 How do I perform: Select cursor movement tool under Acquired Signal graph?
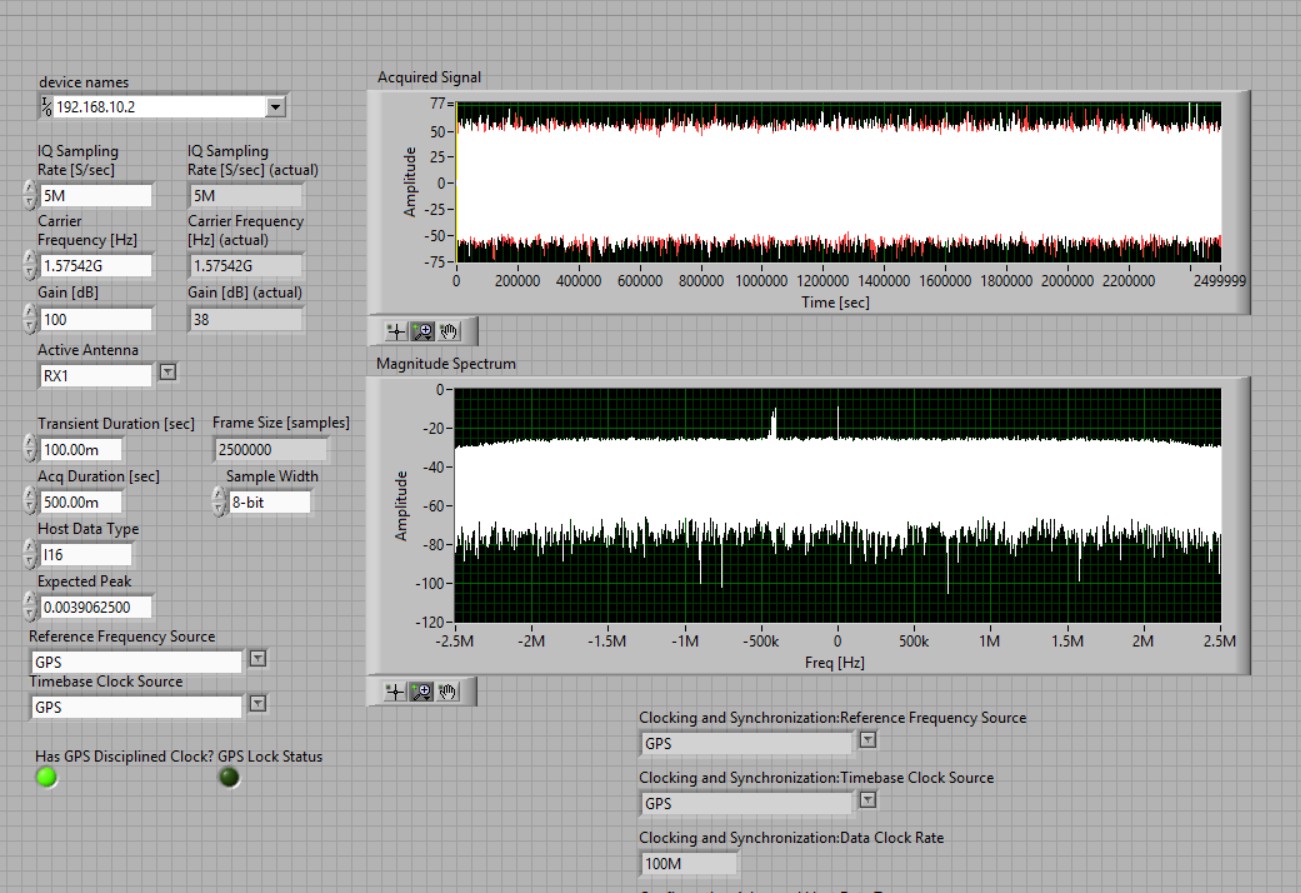point(396,330)
